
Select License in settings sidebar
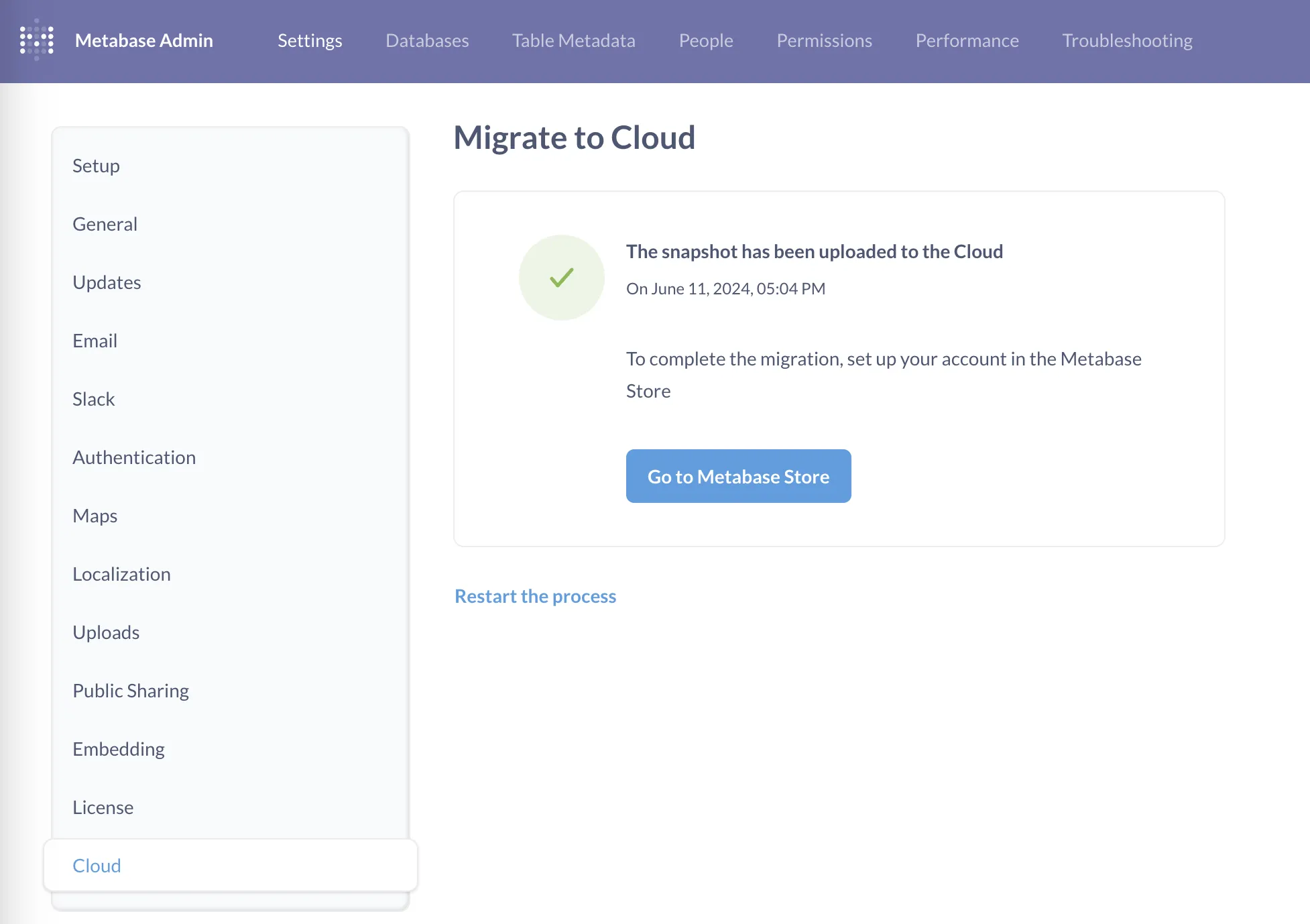(x=103, y=807)
